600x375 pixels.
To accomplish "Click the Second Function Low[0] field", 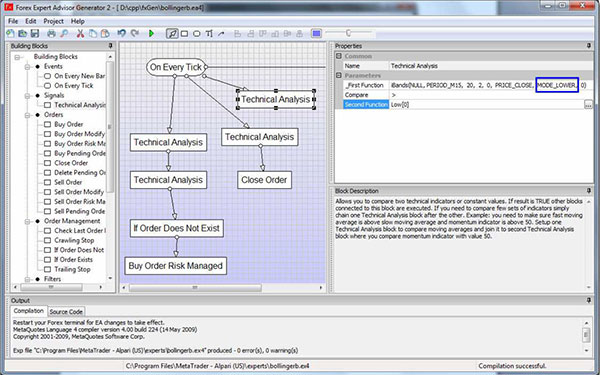I will [x=487, y=104].
